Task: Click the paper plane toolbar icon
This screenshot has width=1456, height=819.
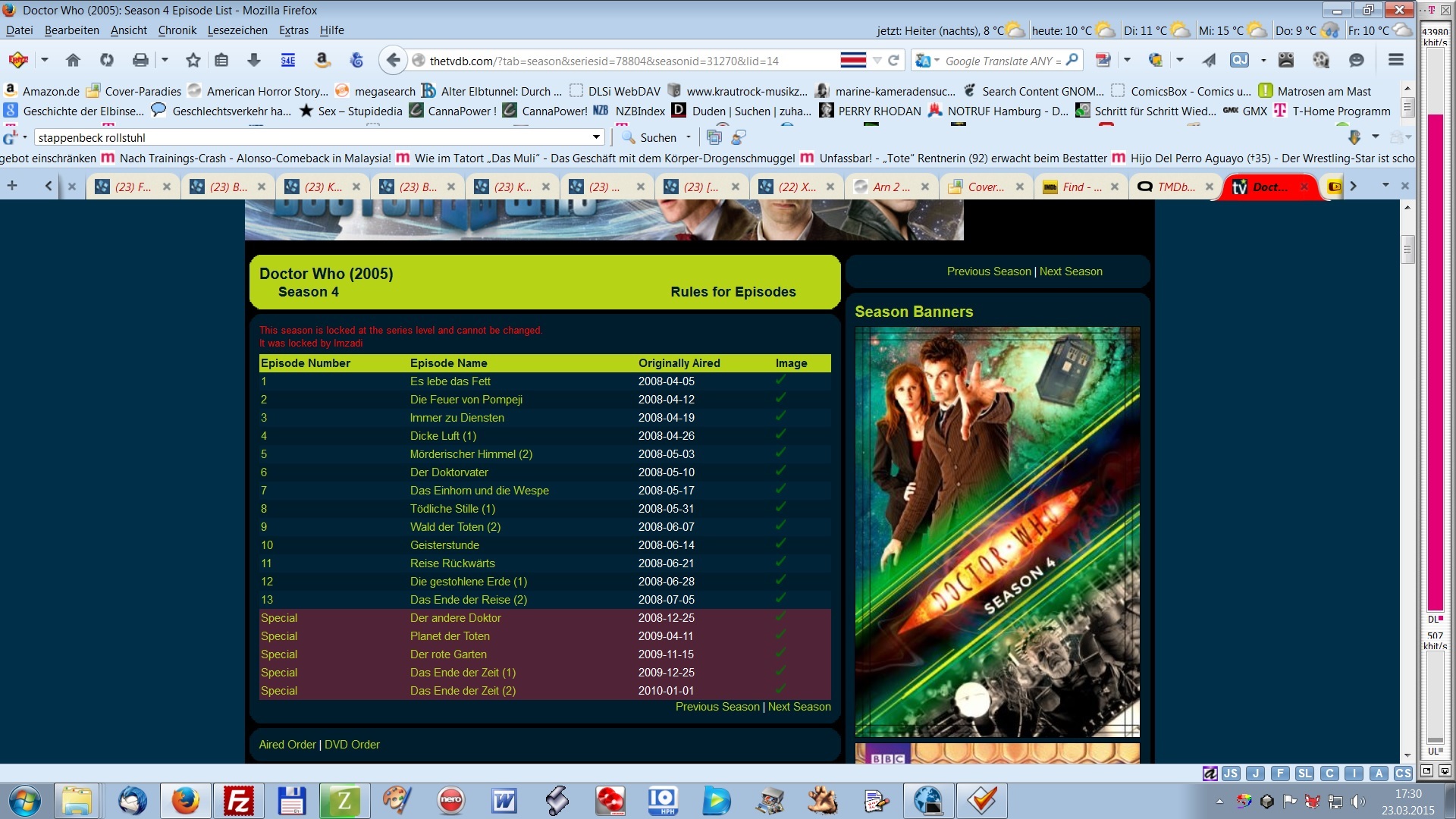Action: click(x=1209, y=60)
